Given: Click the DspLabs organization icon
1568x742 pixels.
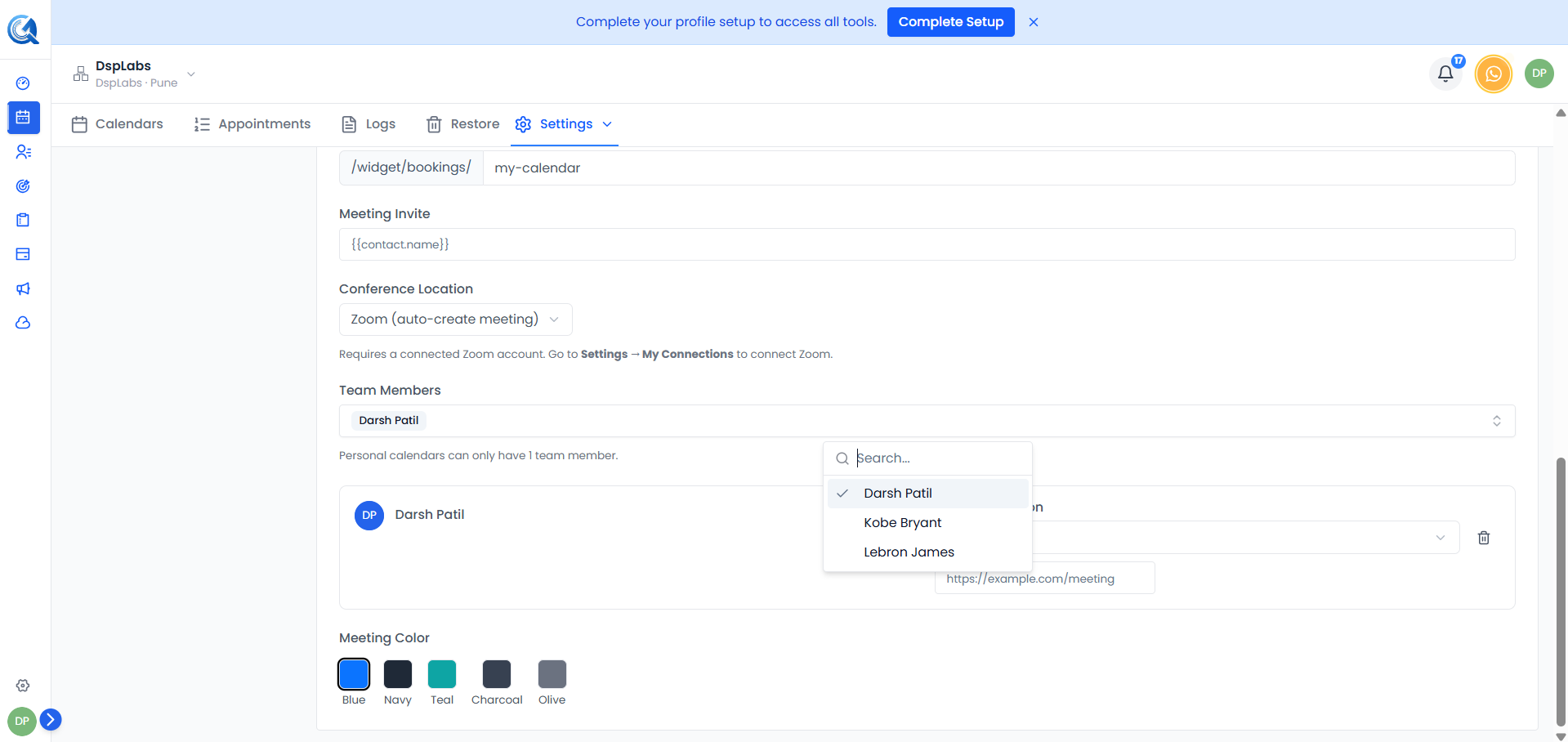Looking at the screenshot, I should click(x=81, y=74).
